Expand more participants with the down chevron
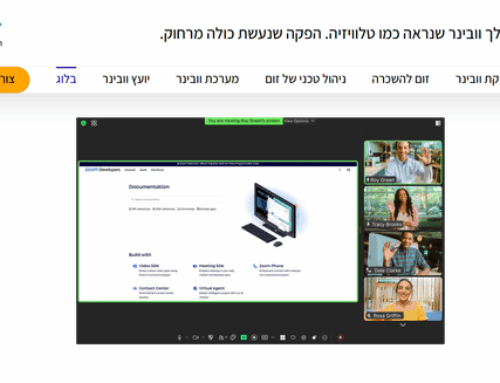500x383 pixels. [x=403, y=325]
